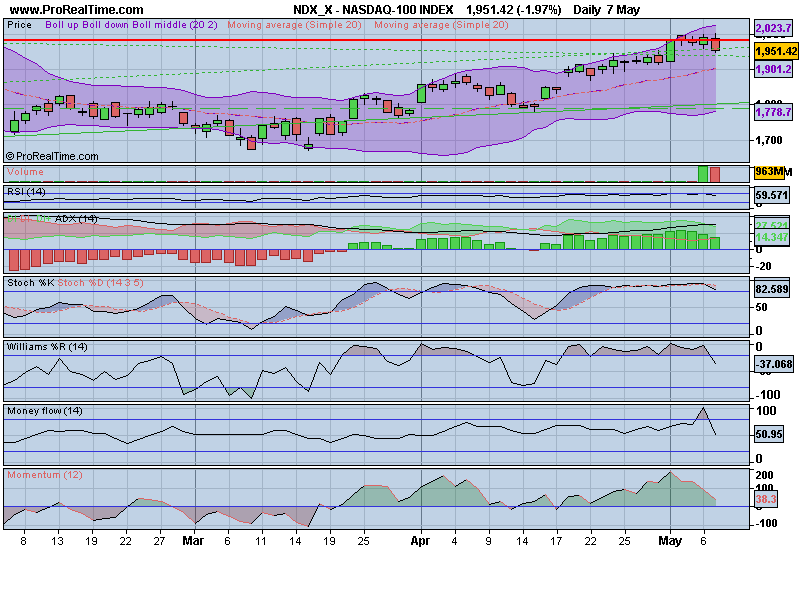This screenshot has height=600, width=800.
Task: Click the 13 date label on the axis
Action: (x=57, y=541)
